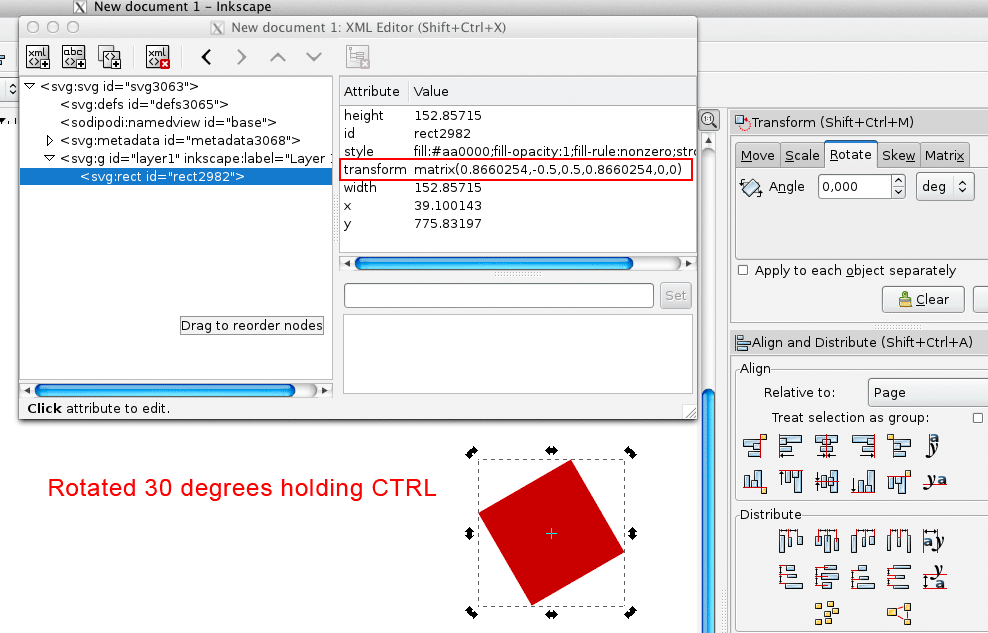Enable Apply to each object separately
The image size is (988, 633).
pos(743,271)
